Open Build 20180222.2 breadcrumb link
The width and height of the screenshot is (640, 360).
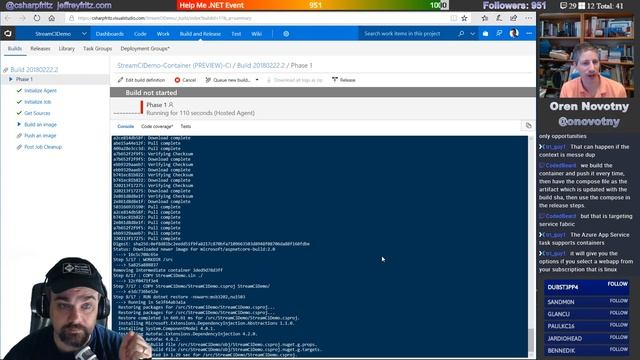click(261, 65)
